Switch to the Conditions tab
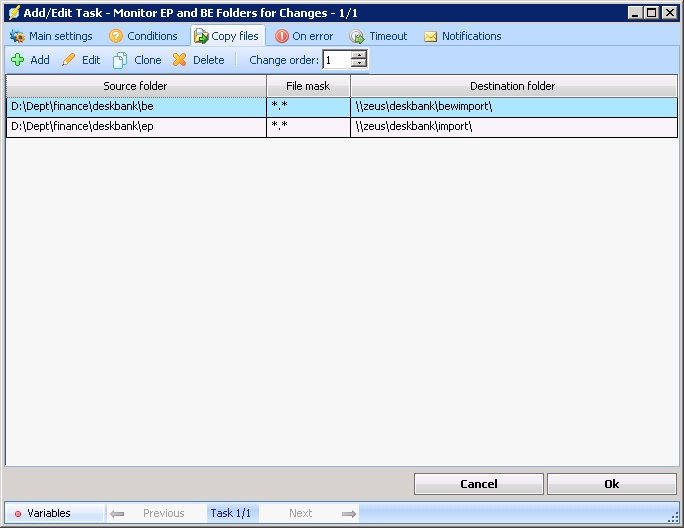684x528 pixels. click(143, 36)
